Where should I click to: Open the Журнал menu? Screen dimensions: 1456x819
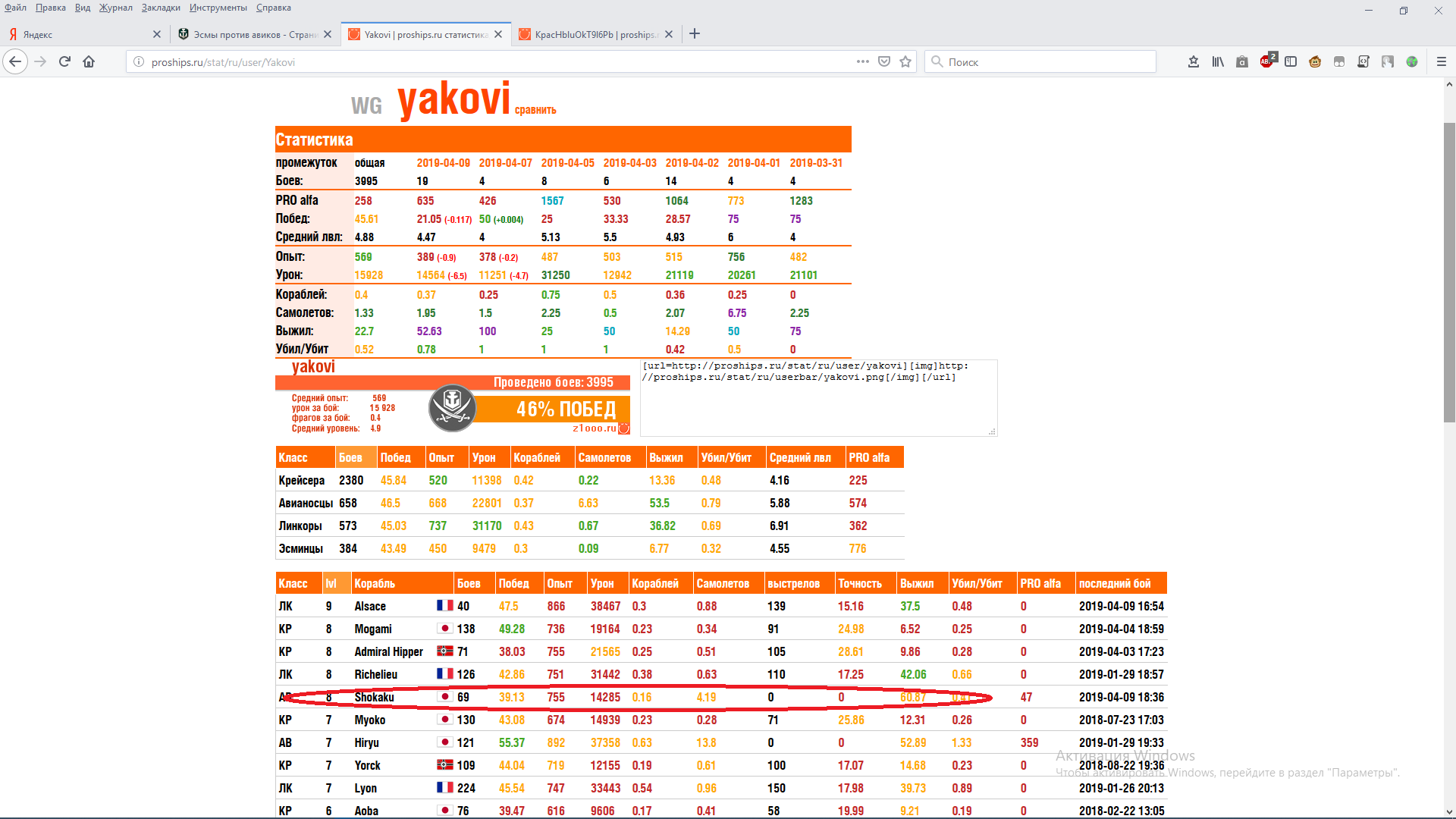(116, 8)
